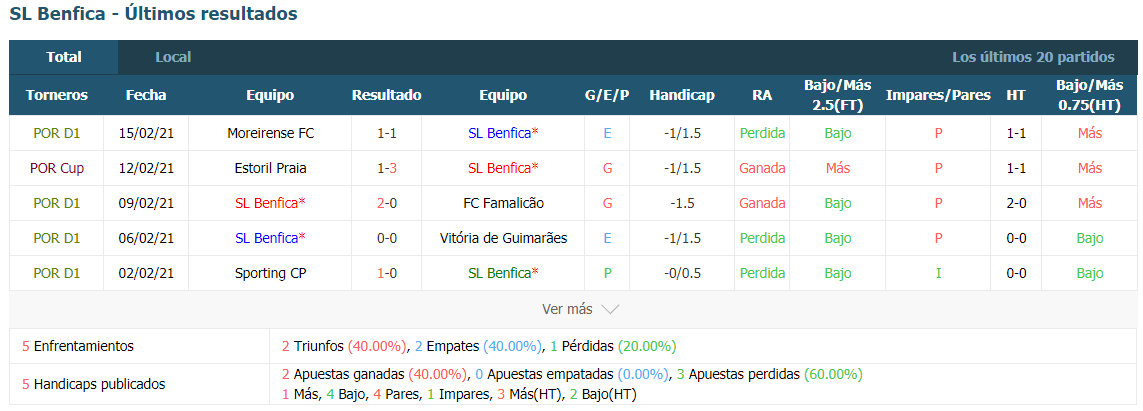Viewport: 1143px width, 411px height.
Task: Click the 0-0 result against Vitória de Guimarães
Action: (x=386, y=238)
